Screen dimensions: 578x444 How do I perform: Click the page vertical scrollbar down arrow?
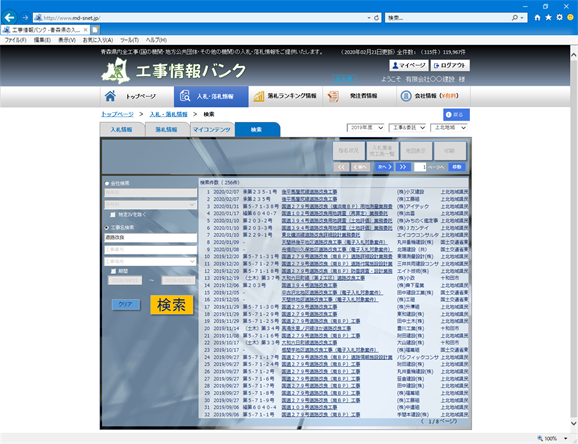(574, 423)
